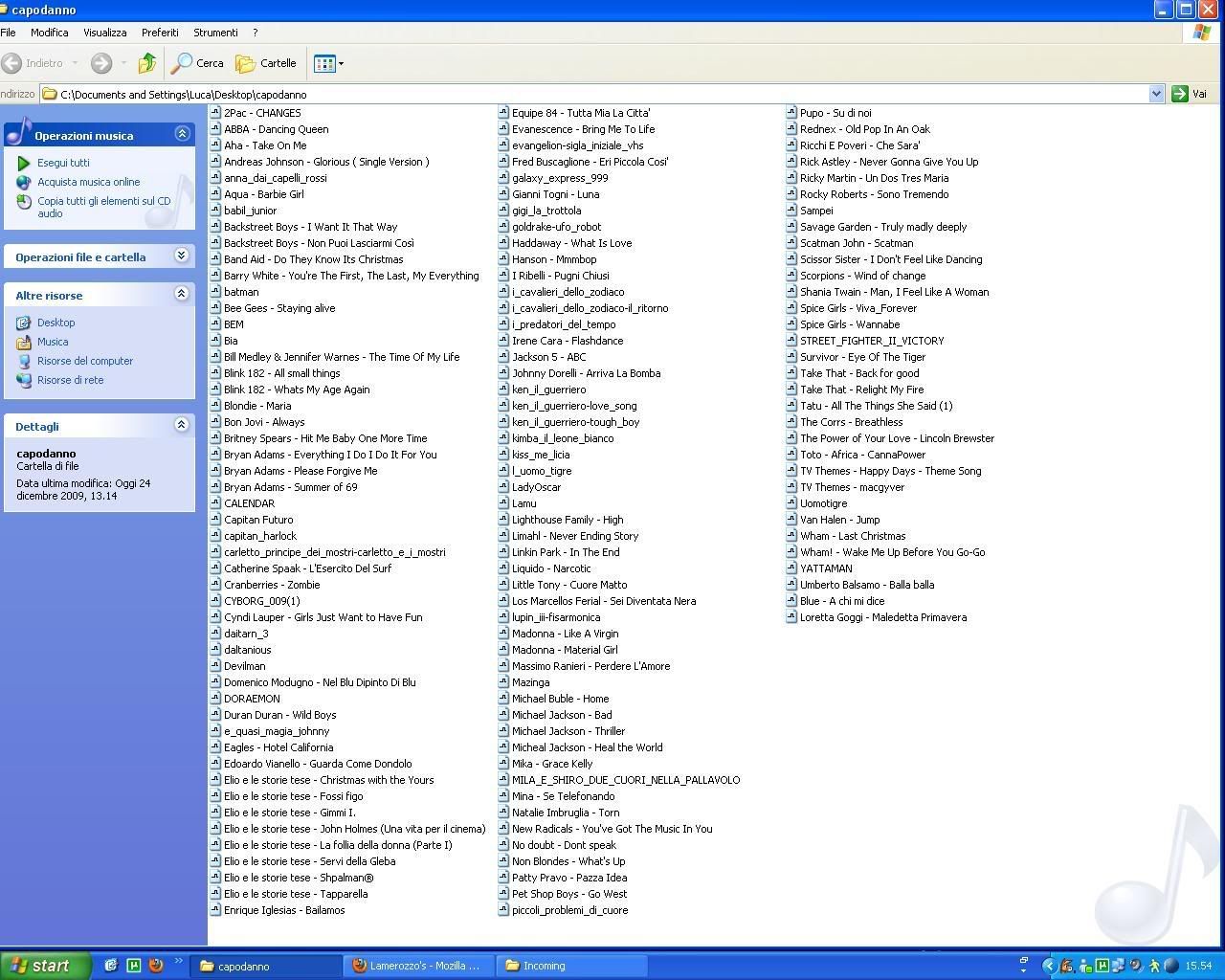Image resolution: width=1225 pixels, height=980 pixels.
Task: Click the forward navigation arrow
Action: (x=101, y=63)
